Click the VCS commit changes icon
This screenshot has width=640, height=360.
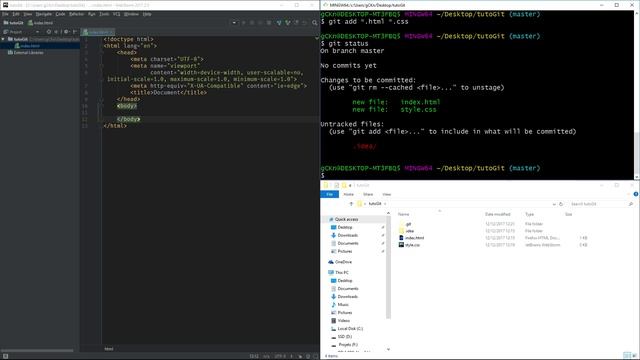click(288, 23)
